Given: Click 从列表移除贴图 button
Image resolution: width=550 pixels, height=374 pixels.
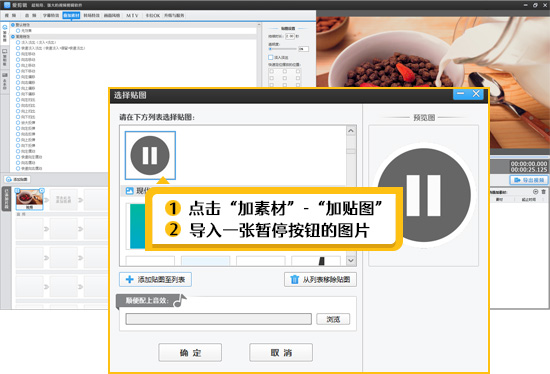Looking at the screenshot, I should tap(320, 279).
